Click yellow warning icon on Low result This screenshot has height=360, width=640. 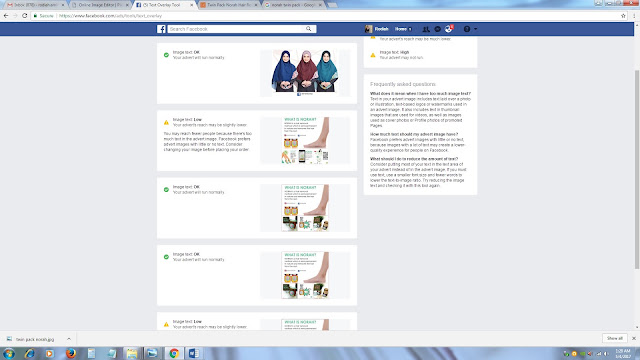click(166, 122)
